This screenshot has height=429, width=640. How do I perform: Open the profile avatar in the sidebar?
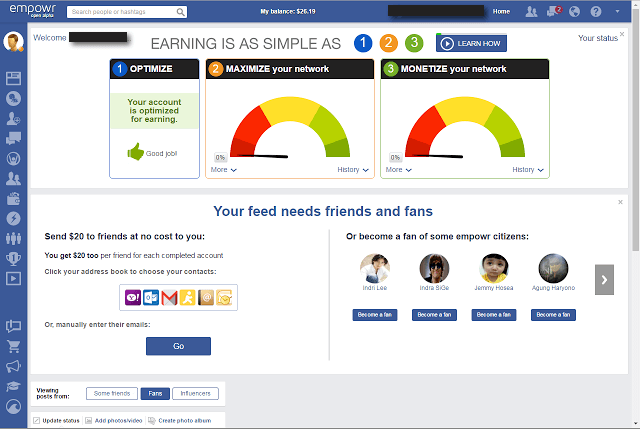tap(13, 42)
